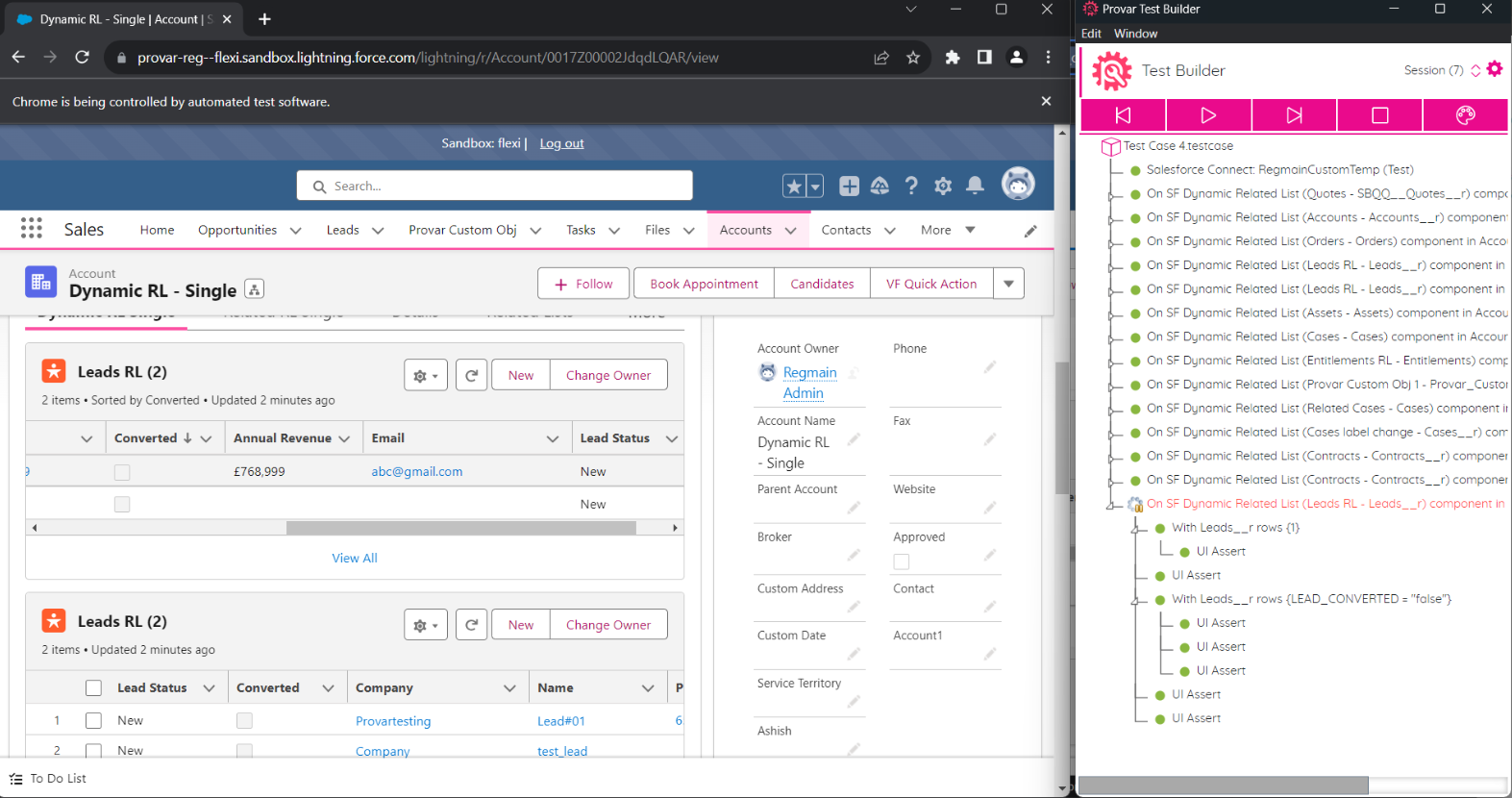Open the Setup gear menu in Salesforce header
The width and height of the screenshot is (1512, 798).
pos(943,186)
